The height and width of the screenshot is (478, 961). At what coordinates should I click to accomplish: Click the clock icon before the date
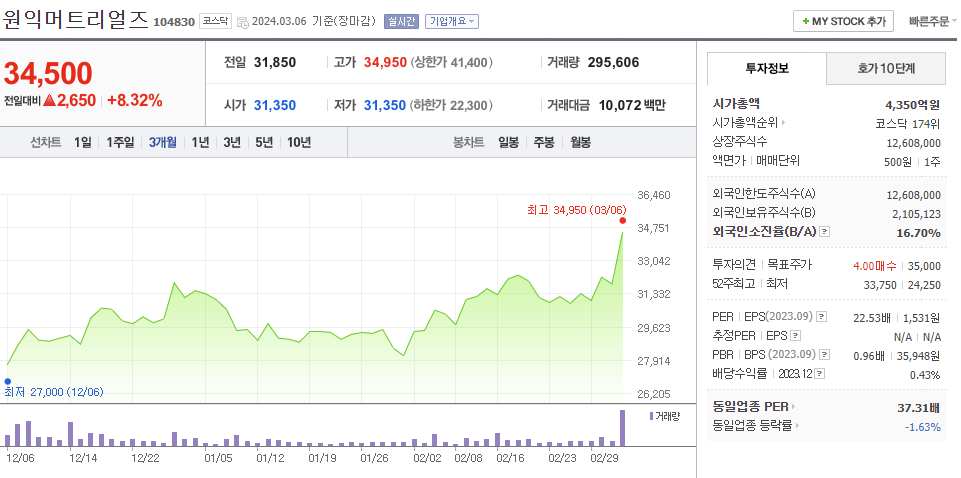[x=243, y=23]
